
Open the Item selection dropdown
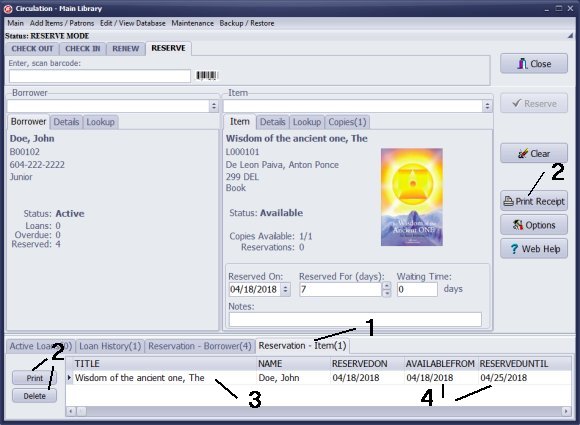pyautogui.click(x=487, y=106)
